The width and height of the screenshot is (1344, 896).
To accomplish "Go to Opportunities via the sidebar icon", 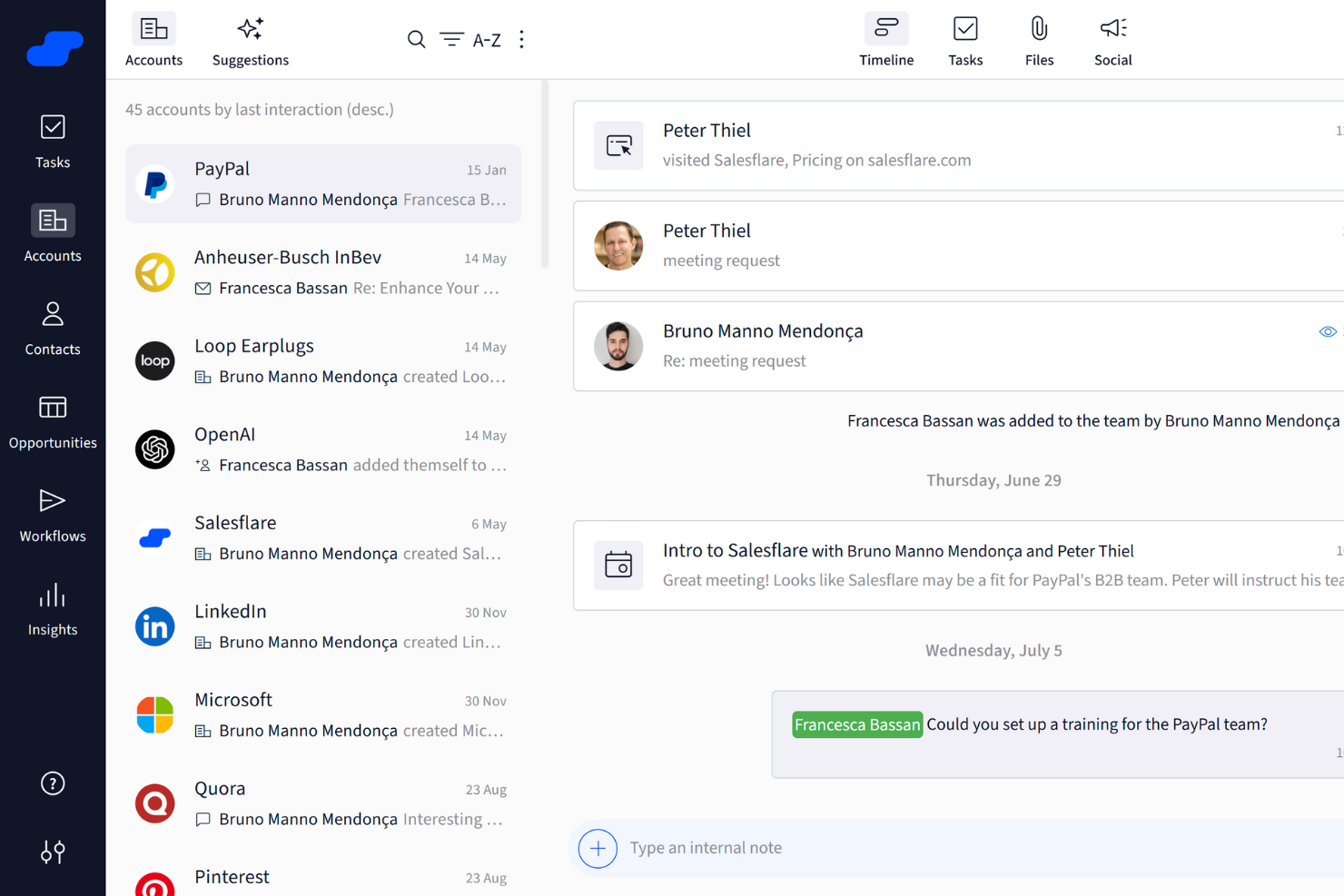I will 52,421.
